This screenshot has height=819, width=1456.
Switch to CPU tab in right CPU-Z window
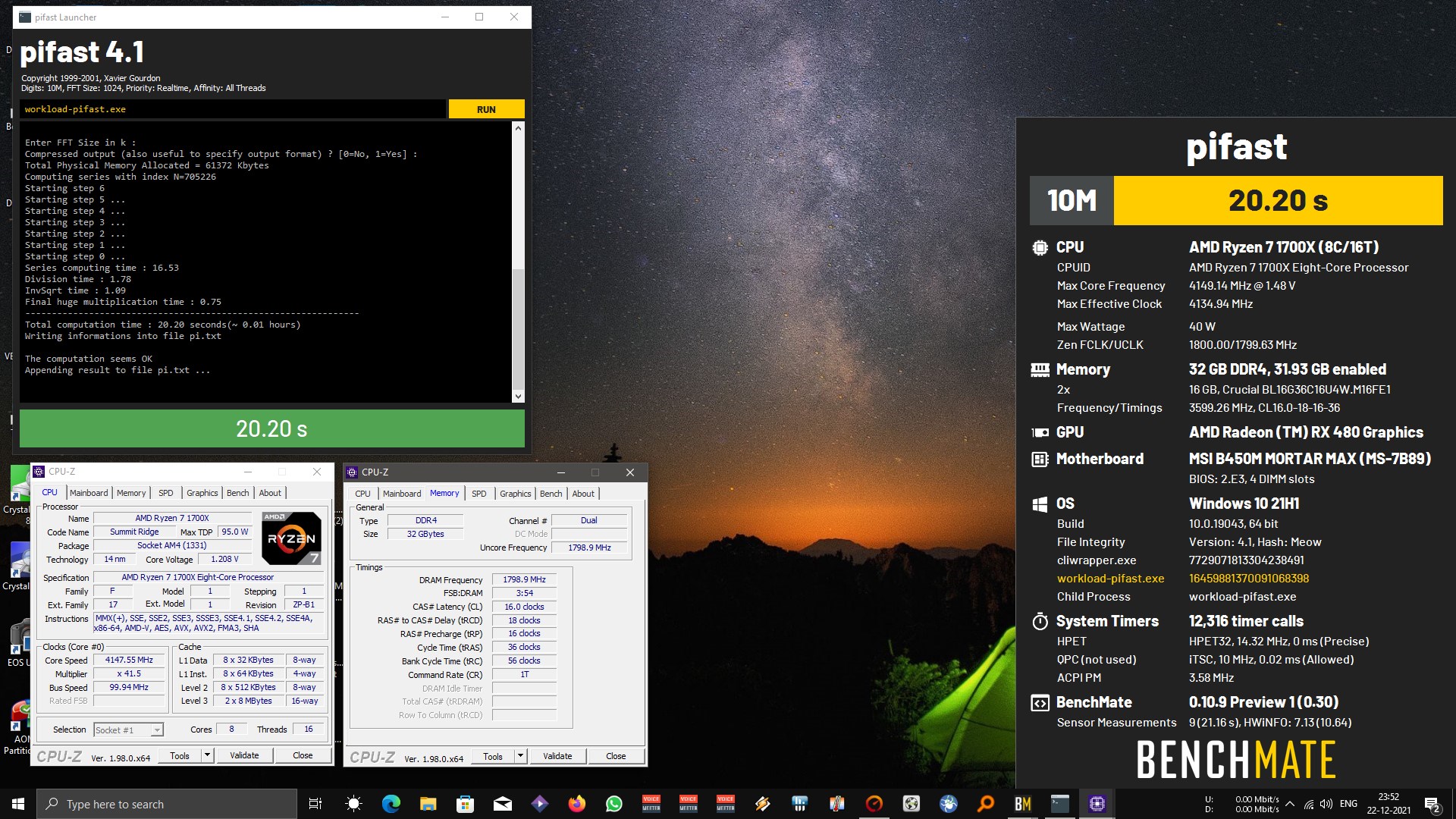pyautogui.click(x=363, y=494)
